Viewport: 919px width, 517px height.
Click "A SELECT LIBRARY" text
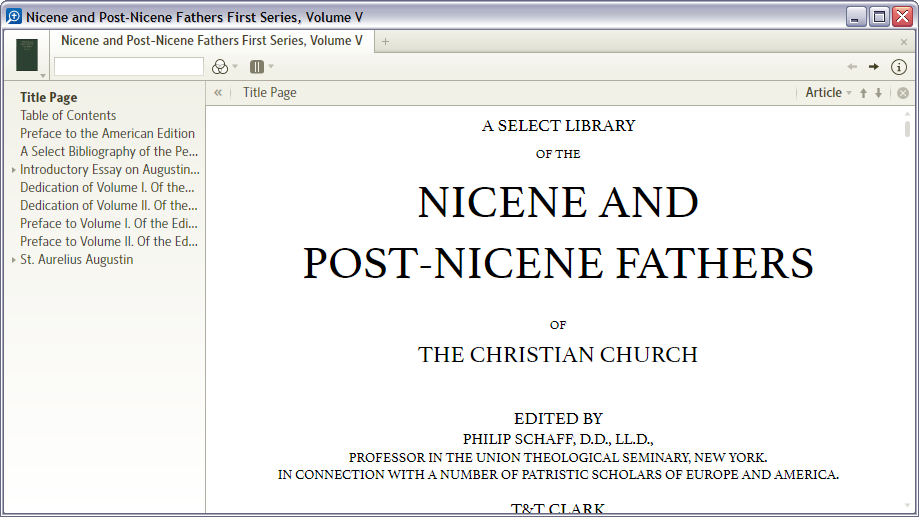point(558,125)
